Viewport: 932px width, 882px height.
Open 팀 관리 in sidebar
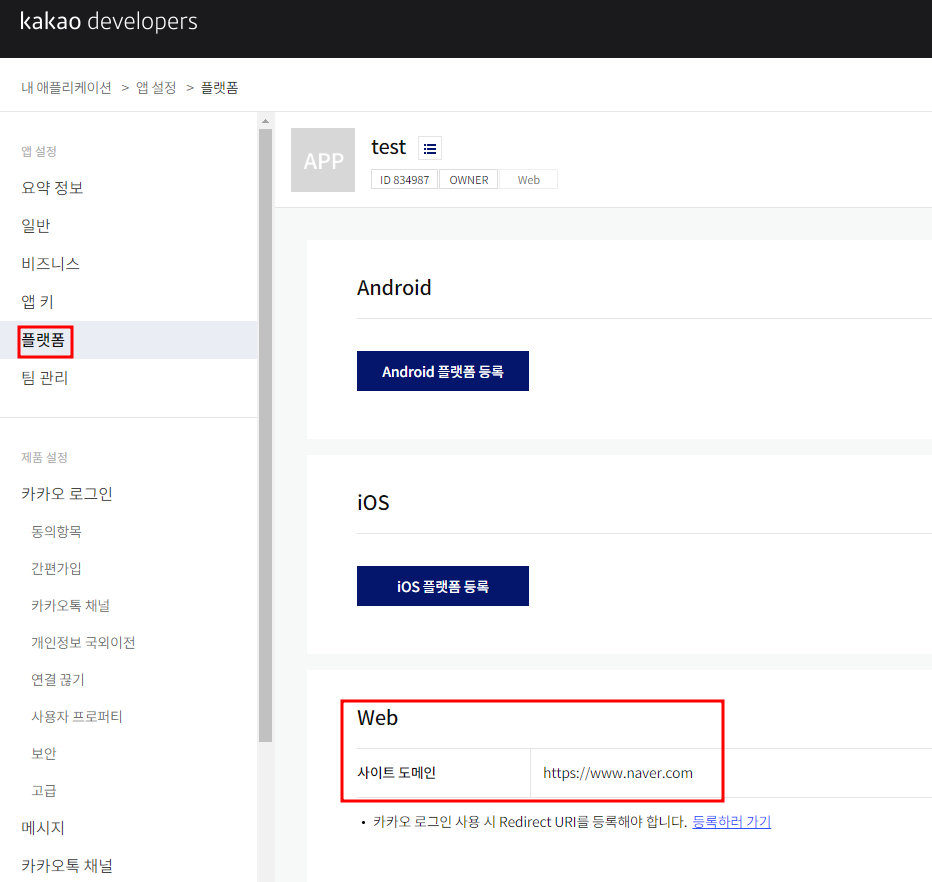45,378
